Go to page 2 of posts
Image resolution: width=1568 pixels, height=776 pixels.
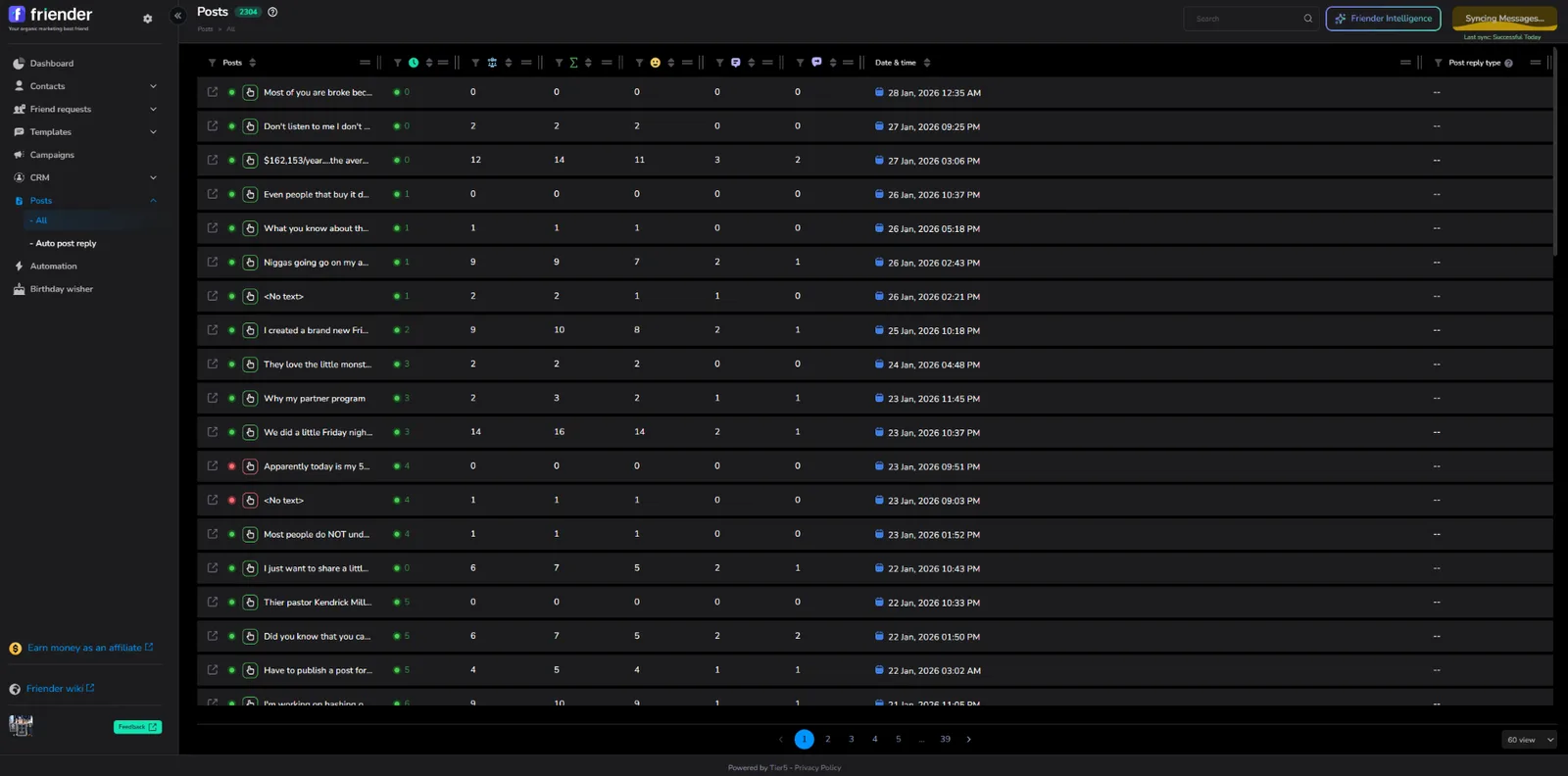coord(828,740)
